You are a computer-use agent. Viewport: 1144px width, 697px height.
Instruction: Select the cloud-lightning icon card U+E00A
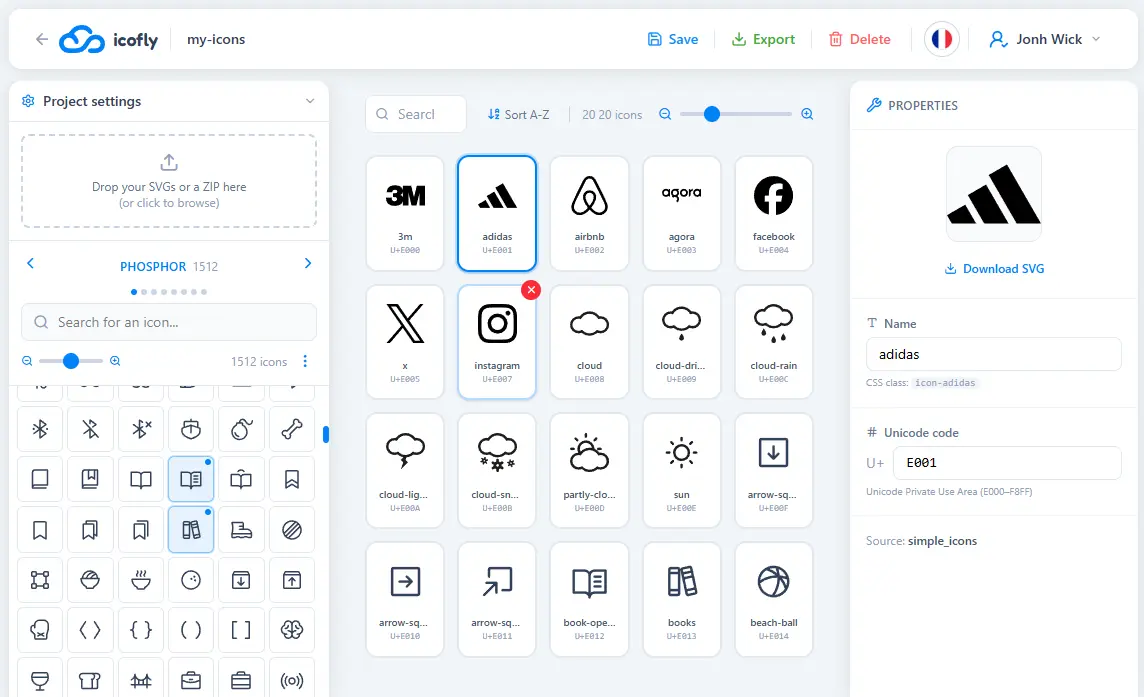[x=405, y=471]
